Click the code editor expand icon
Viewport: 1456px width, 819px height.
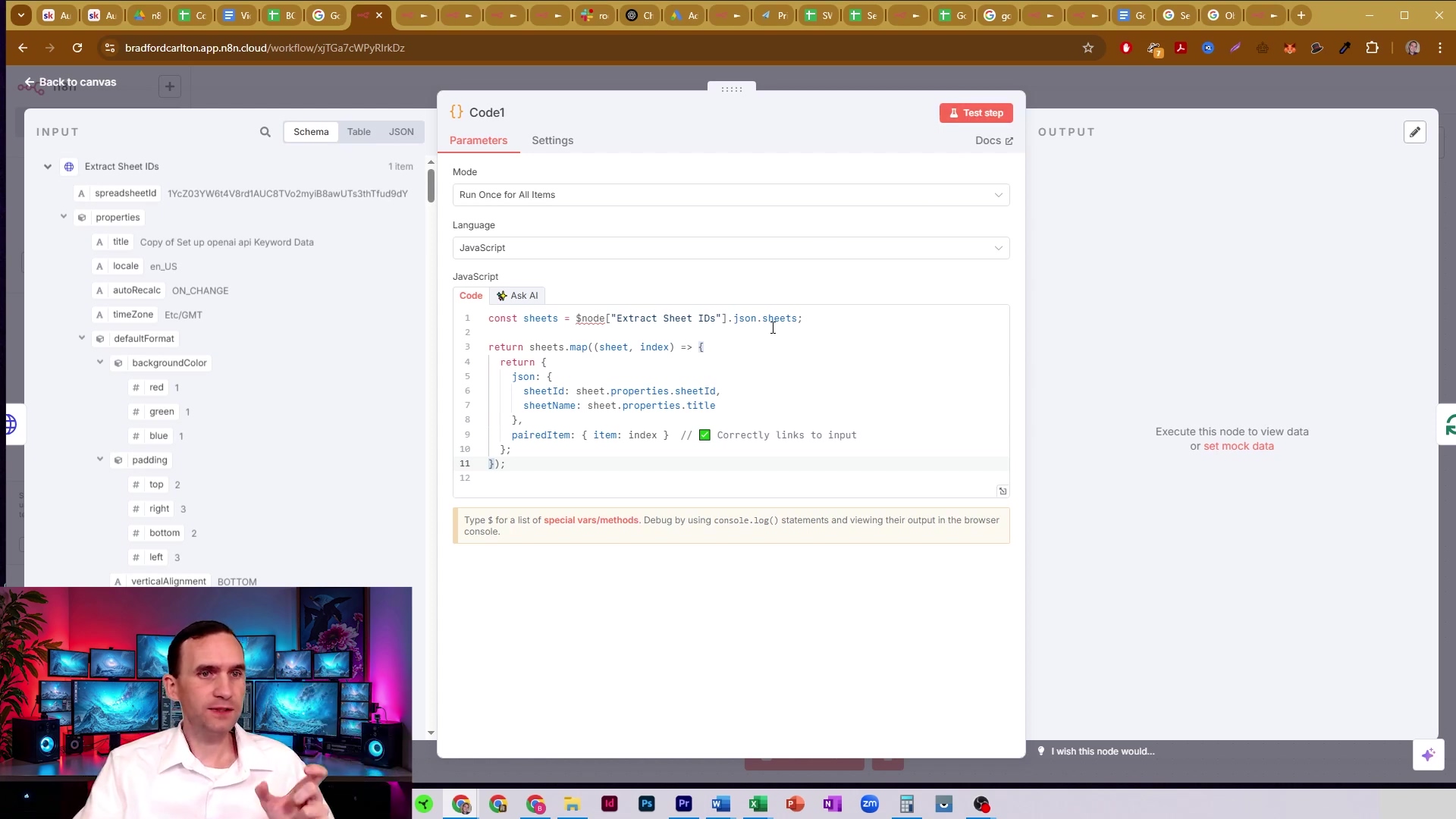(1003, 491)
